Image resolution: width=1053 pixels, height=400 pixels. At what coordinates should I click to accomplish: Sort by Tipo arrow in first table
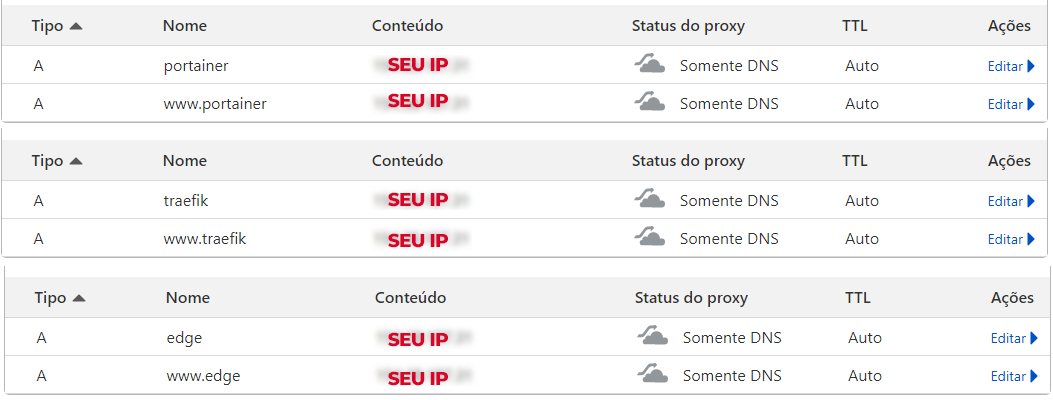coord(76,26)
